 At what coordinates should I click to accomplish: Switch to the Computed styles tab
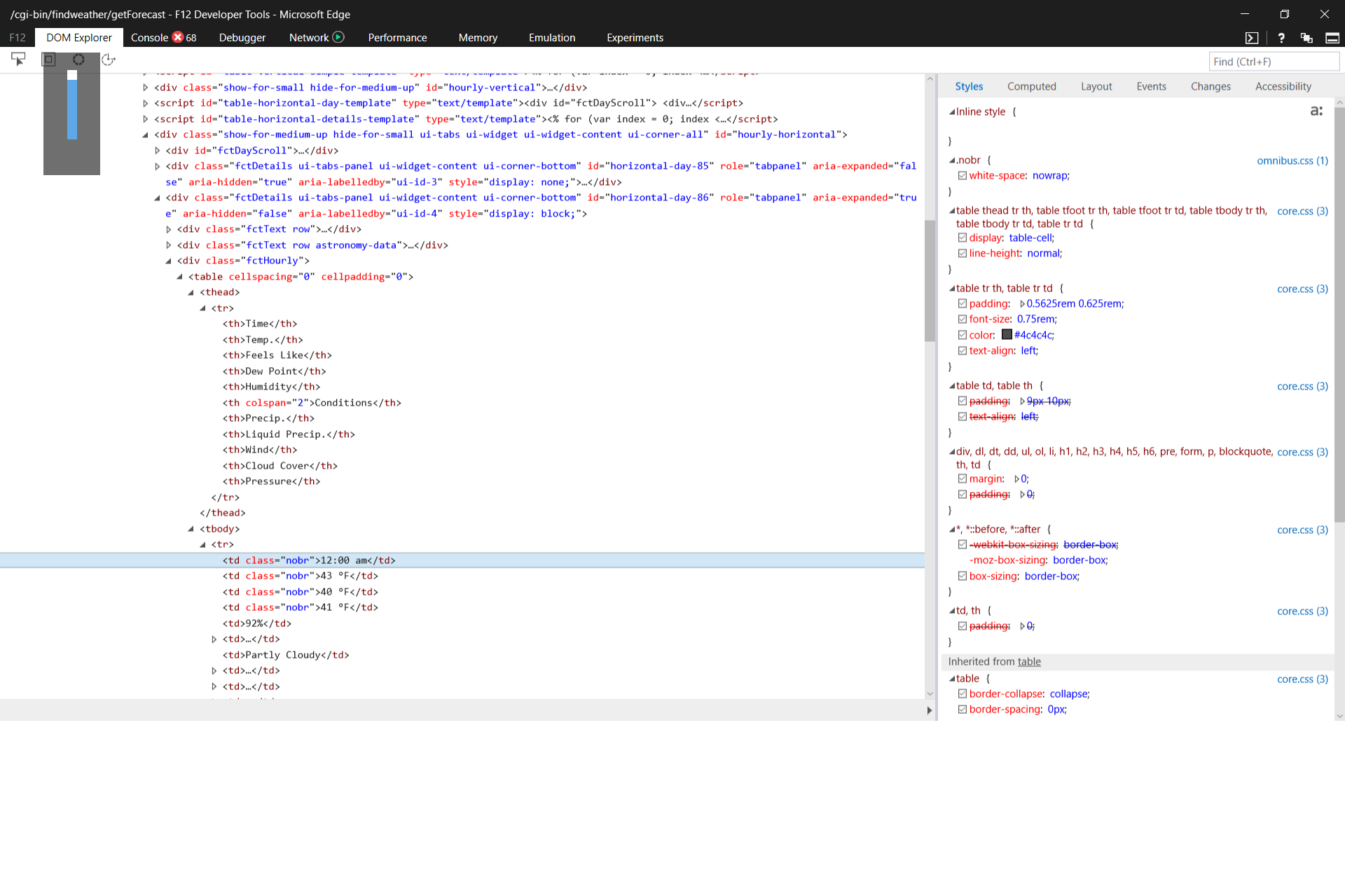1032,86
